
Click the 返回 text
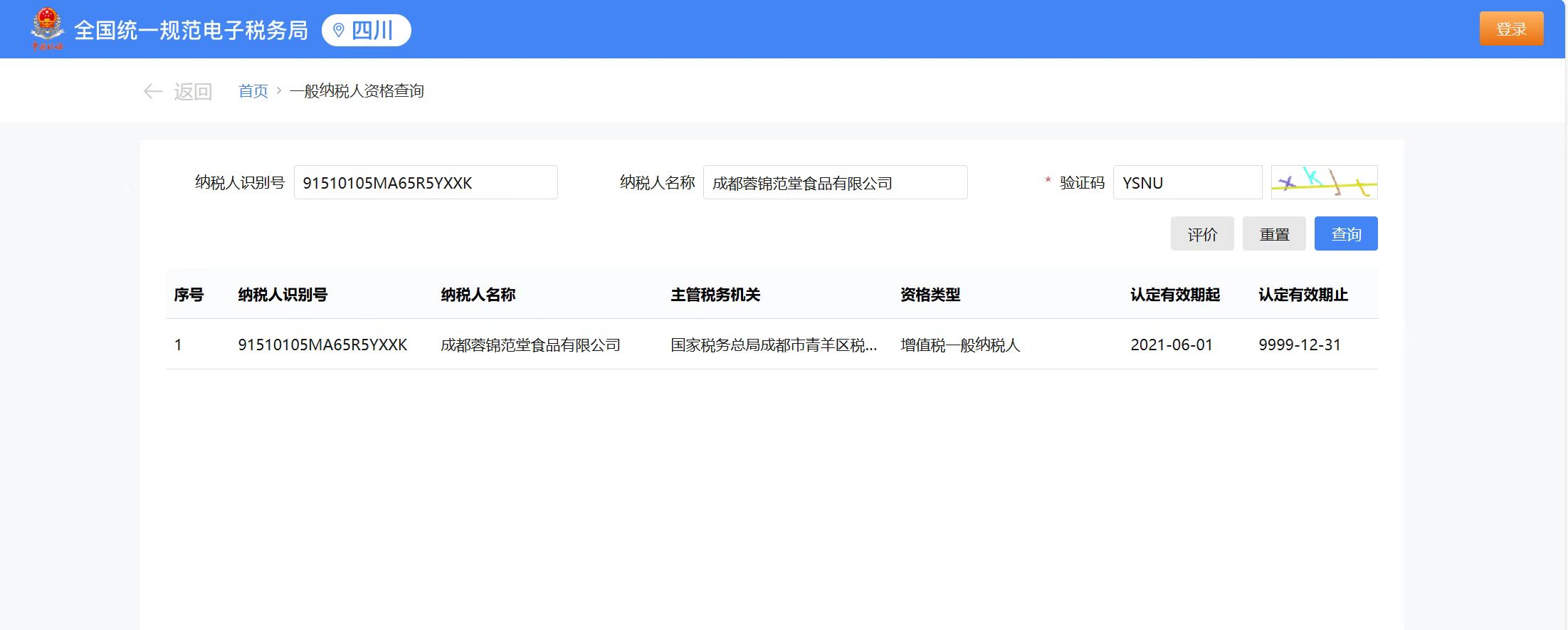click(x=193, y=91)
